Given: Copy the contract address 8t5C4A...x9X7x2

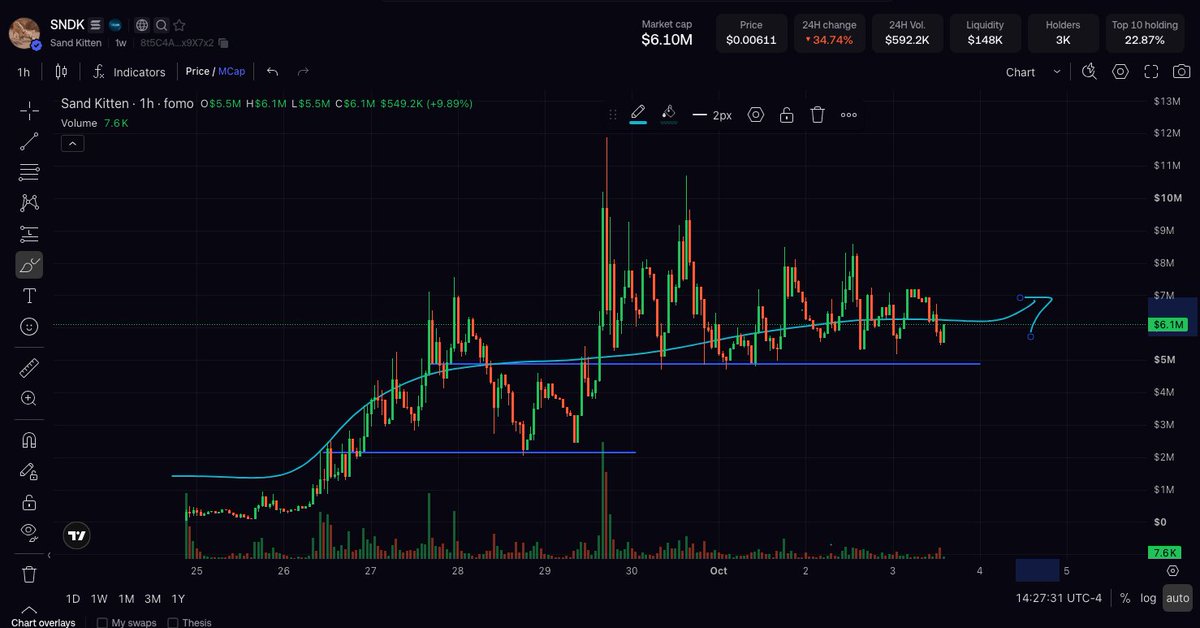Looking at the screenshot, I should [223, 43].
